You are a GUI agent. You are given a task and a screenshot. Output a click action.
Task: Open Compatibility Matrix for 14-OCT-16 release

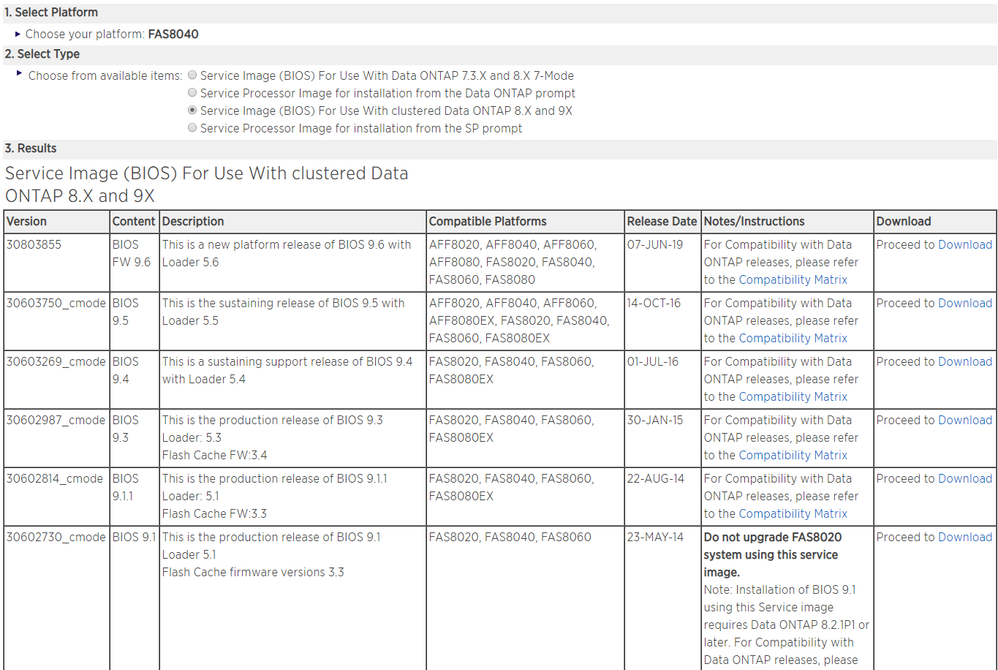pyautogui.click(x=792, y=338)
